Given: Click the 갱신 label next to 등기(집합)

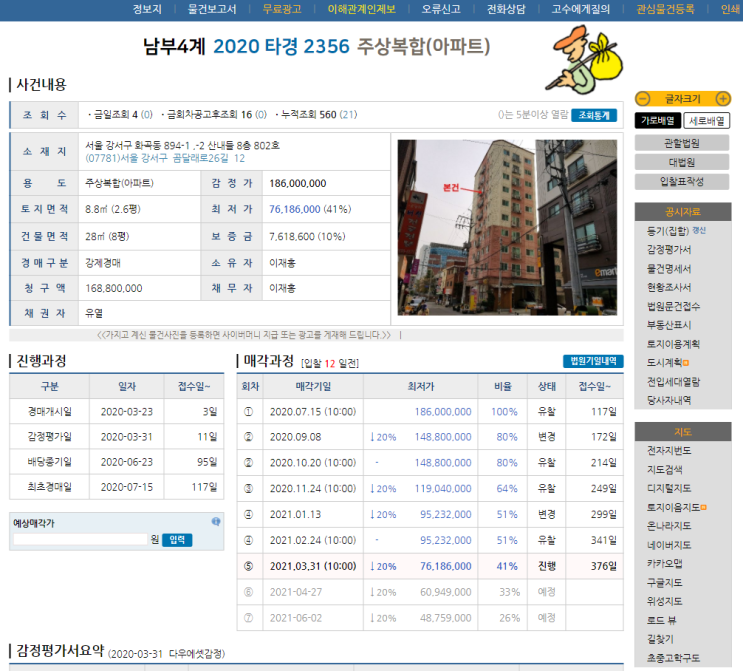Looking at the screenshot, I should click(699, 230).
